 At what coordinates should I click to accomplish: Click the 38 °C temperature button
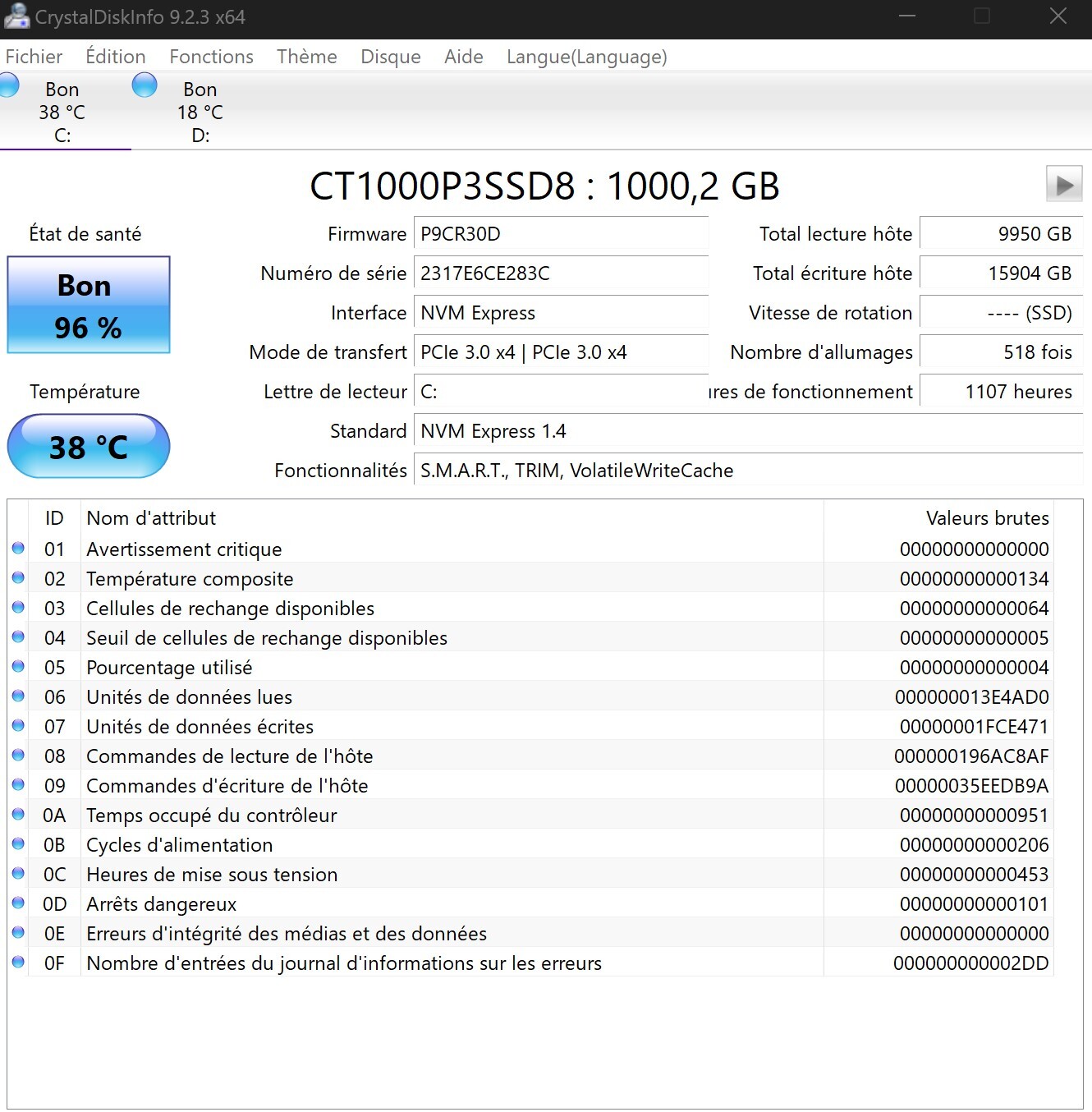click(89, 446)
